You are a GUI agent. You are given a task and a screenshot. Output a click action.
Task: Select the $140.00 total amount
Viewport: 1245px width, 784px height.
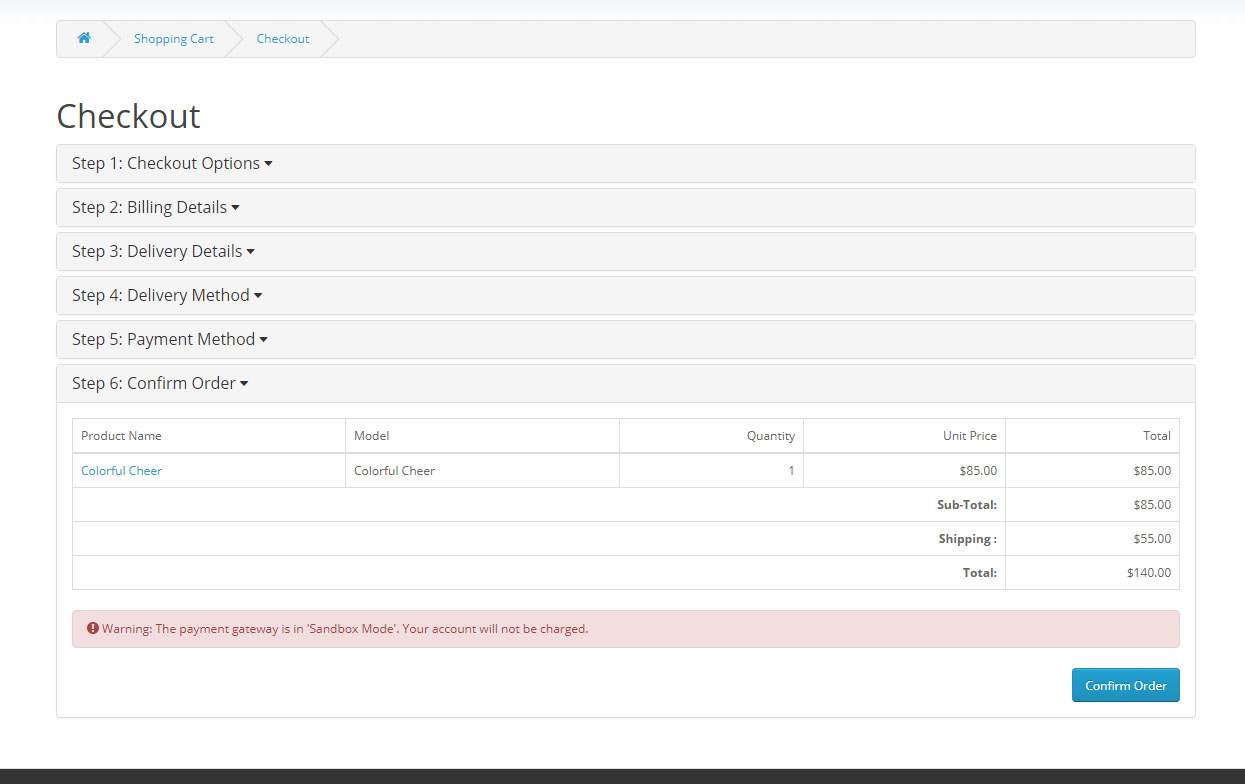(x=1149, y=573)
